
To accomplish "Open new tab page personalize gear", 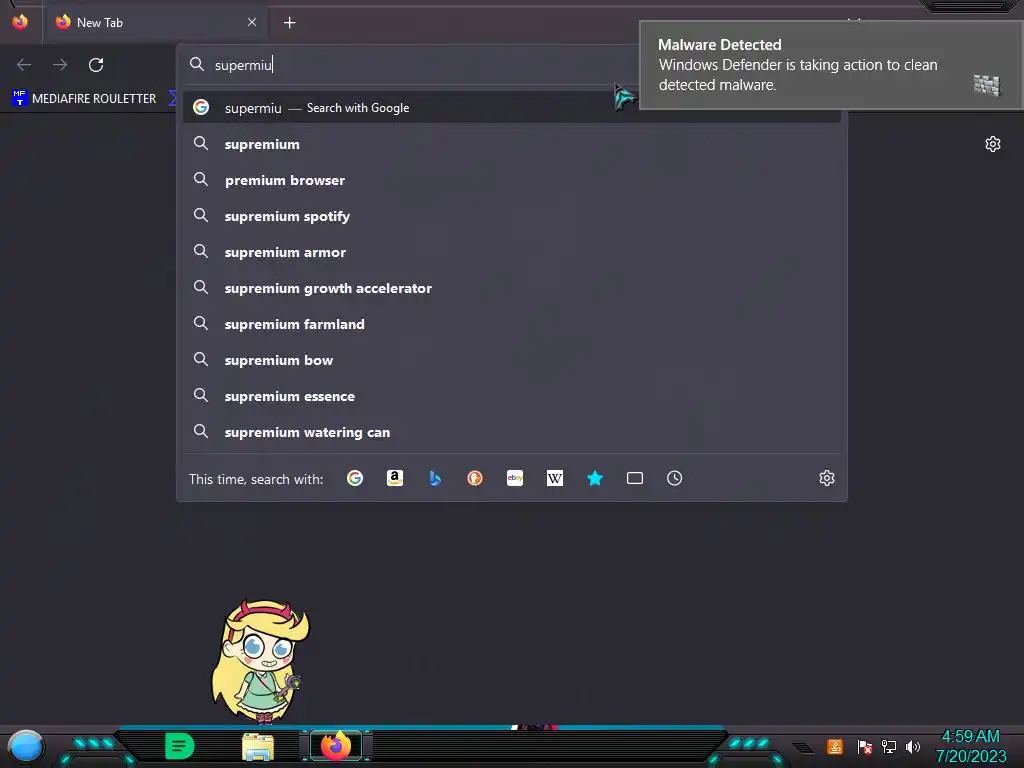I will [993, 144].
